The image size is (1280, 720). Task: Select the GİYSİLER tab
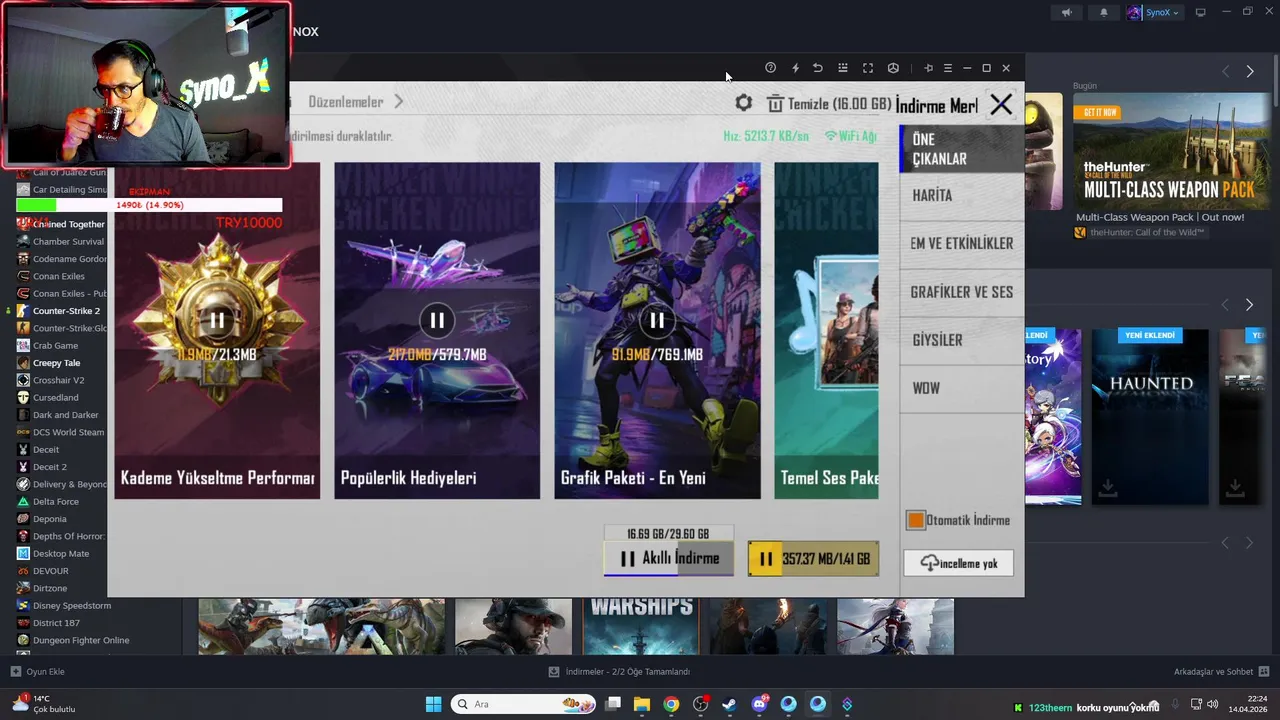pos(962,340)
